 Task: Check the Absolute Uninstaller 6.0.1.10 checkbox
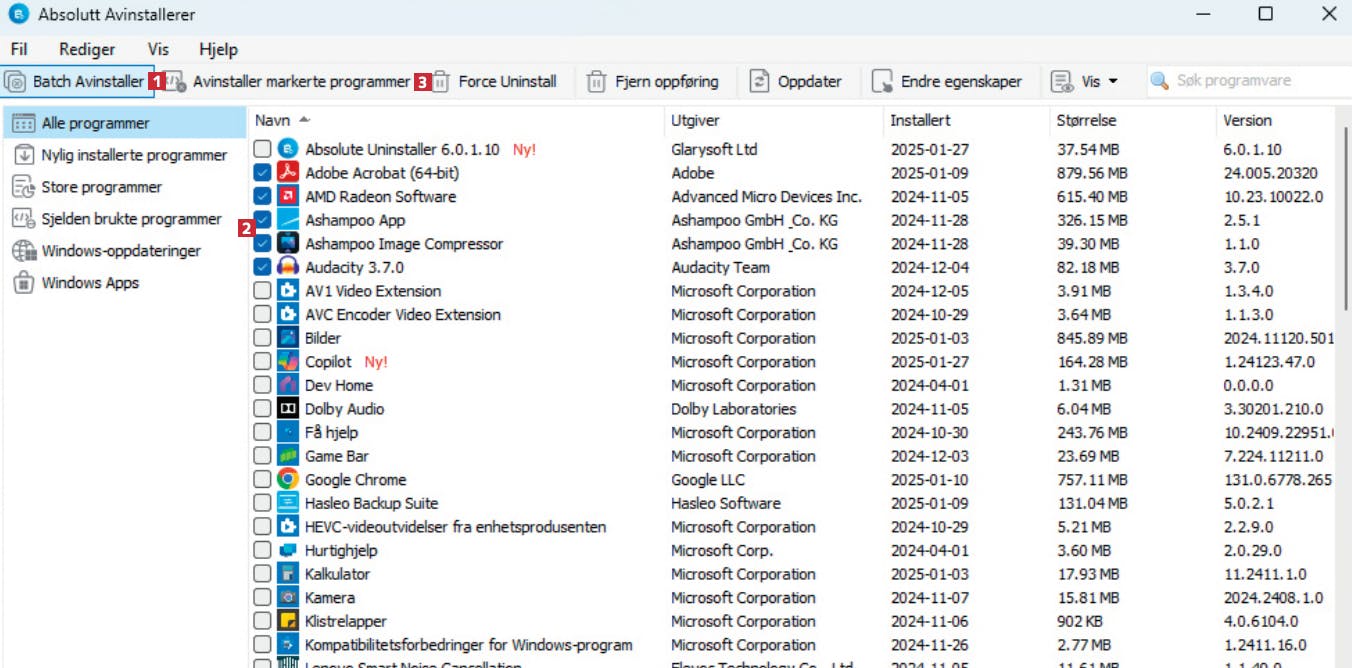point(262,149)
